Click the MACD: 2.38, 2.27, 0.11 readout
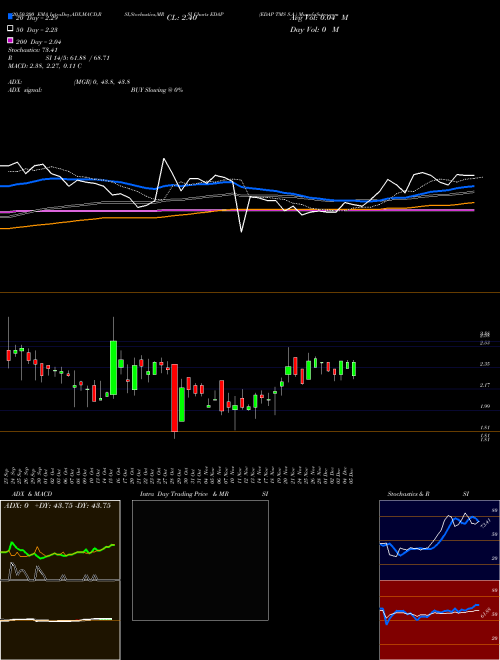500x660 pixels. (x=45, y=66)
